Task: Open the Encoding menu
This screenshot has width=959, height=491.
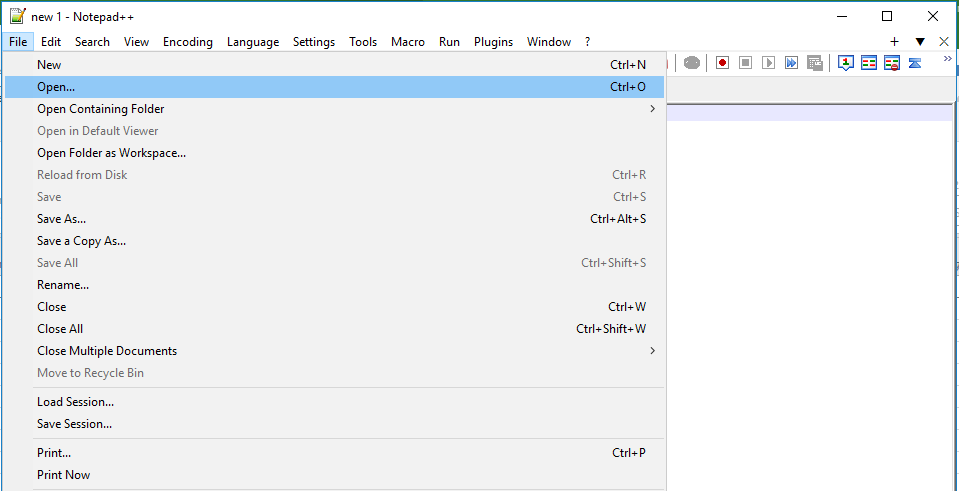Action: (188, 42)
